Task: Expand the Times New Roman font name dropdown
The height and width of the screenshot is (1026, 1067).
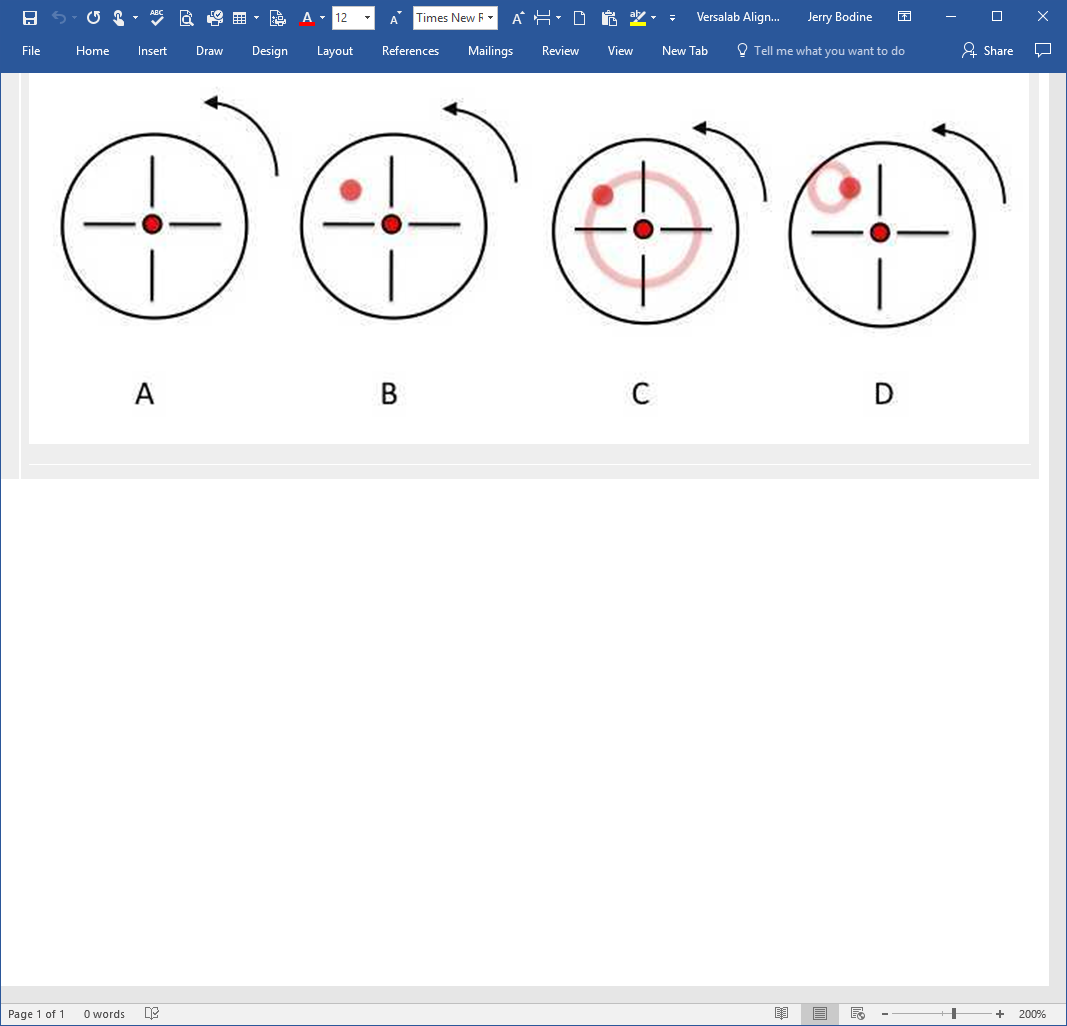Action: pos(491,18)
